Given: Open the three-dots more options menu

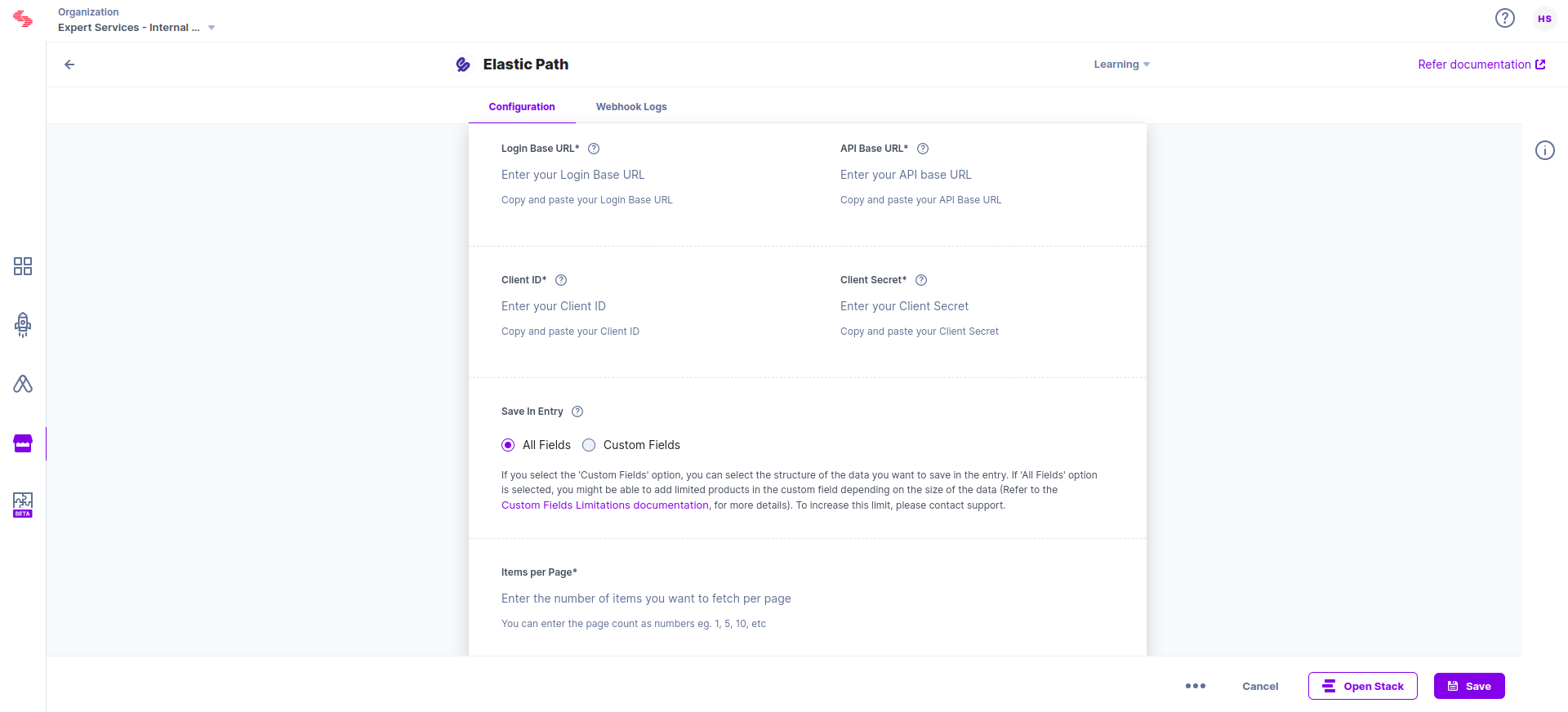Looking at the screenshot, I should [1196, 686].
